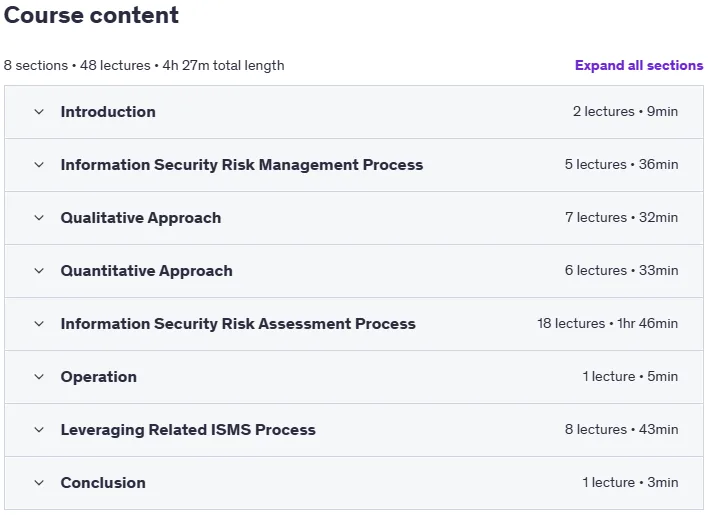
Task: Expand the Introduction section chevron
Action: pos(39,112)
